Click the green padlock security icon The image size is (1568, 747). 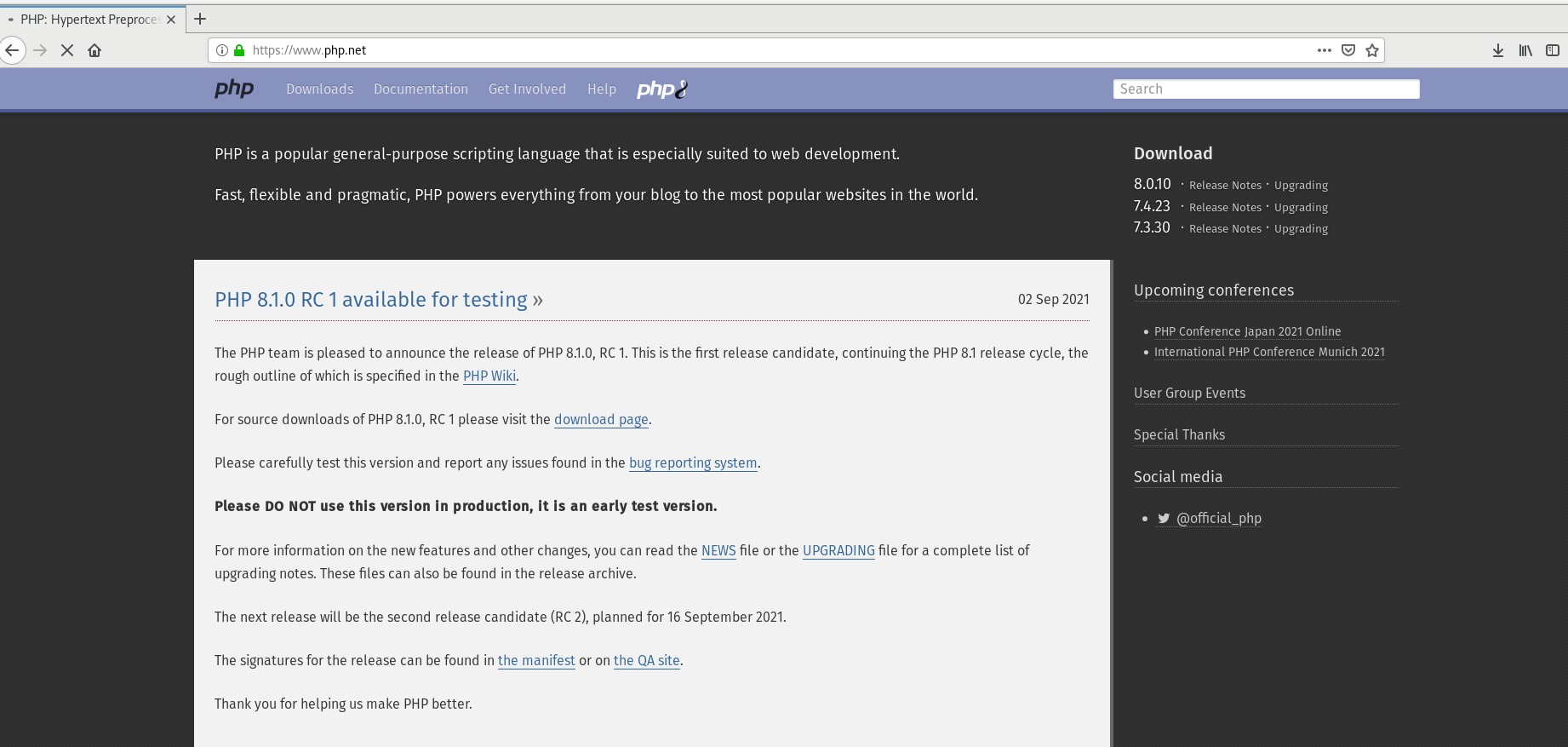pyautogui.click(x=239, y=50)
